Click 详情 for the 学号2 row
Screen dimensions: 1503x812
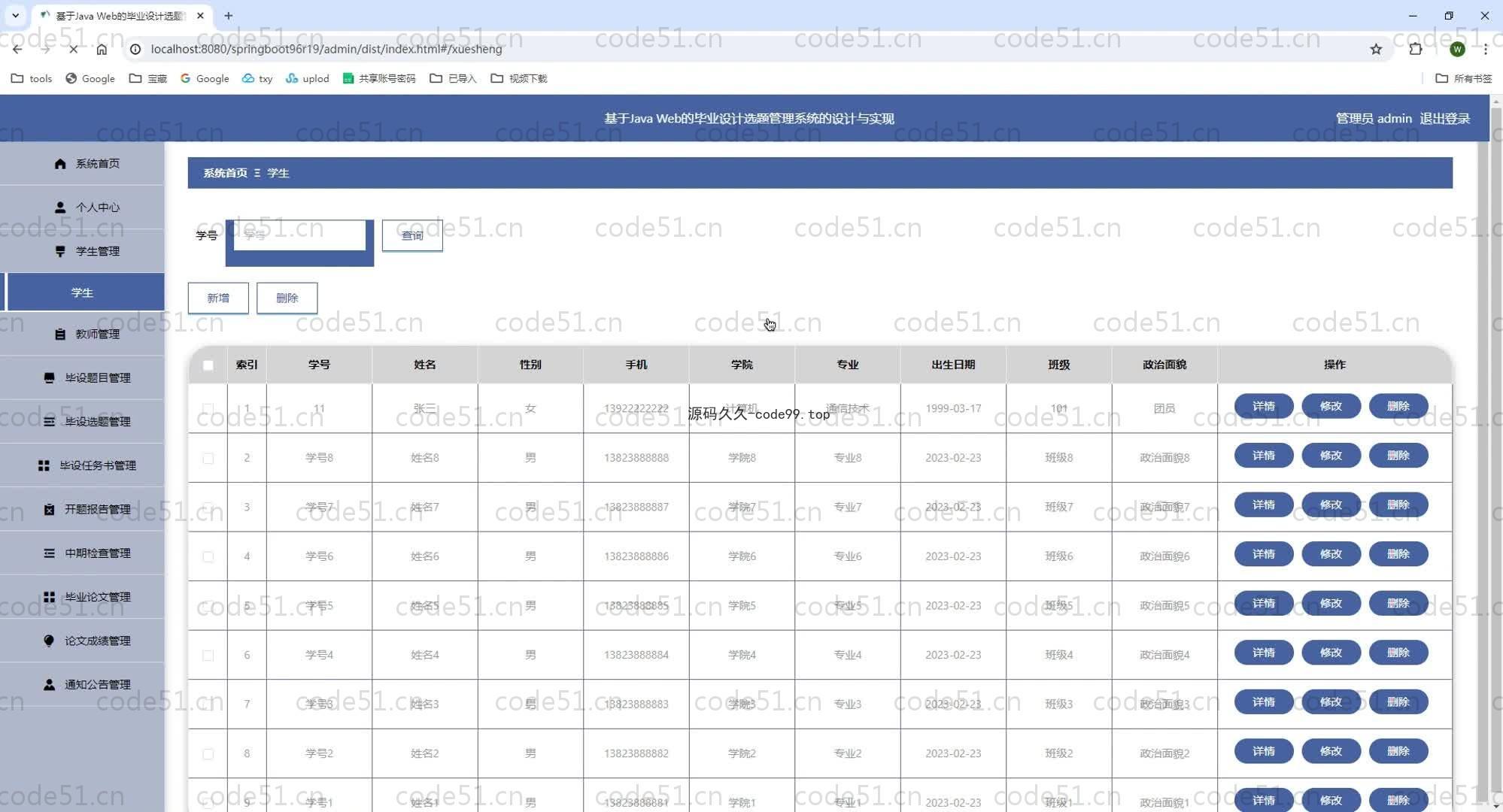coord(1264,752)
